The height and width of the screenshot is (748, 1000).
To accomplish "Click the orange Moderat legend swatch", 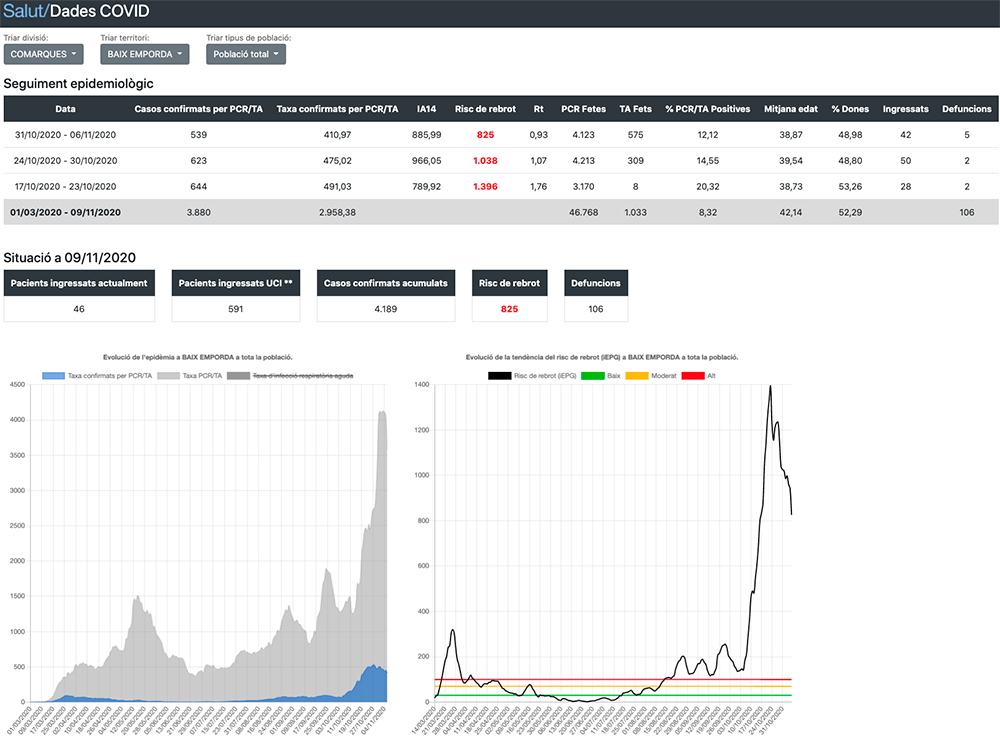I will pos(637,376).
